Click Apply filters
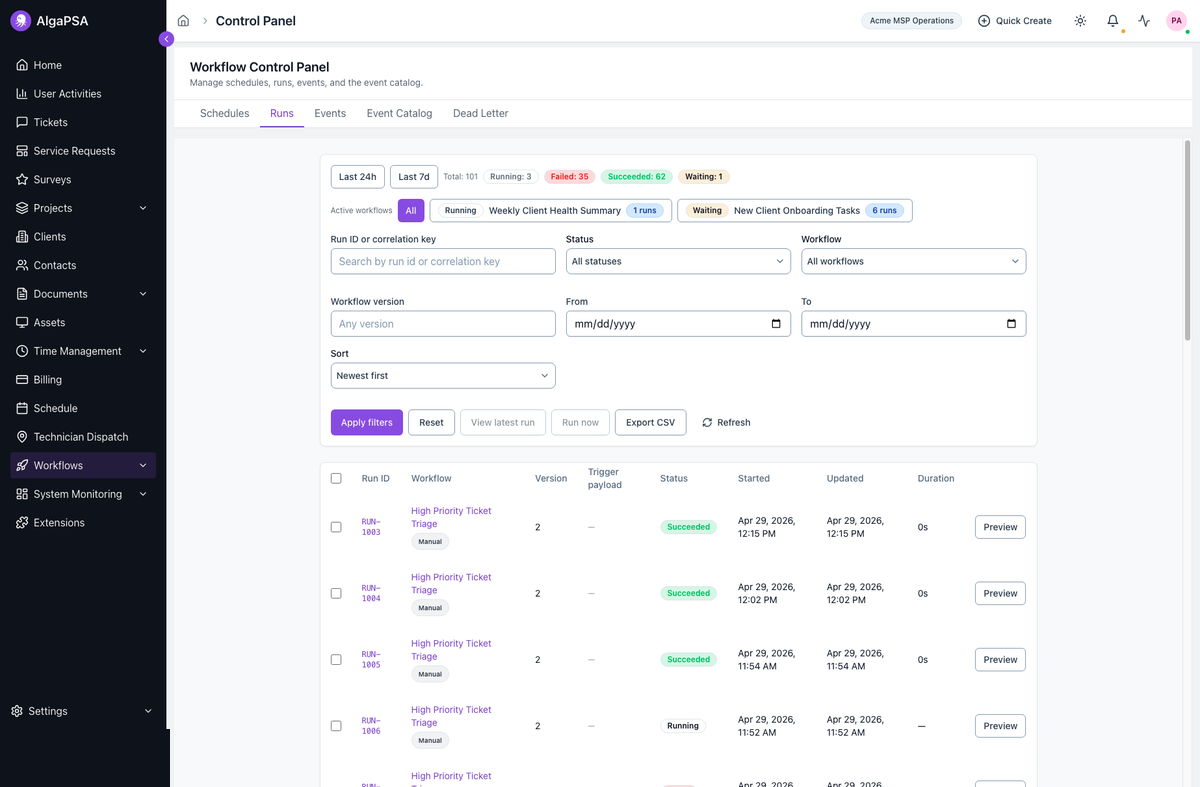Viewport: 1200px width, 787px height. 367,423
